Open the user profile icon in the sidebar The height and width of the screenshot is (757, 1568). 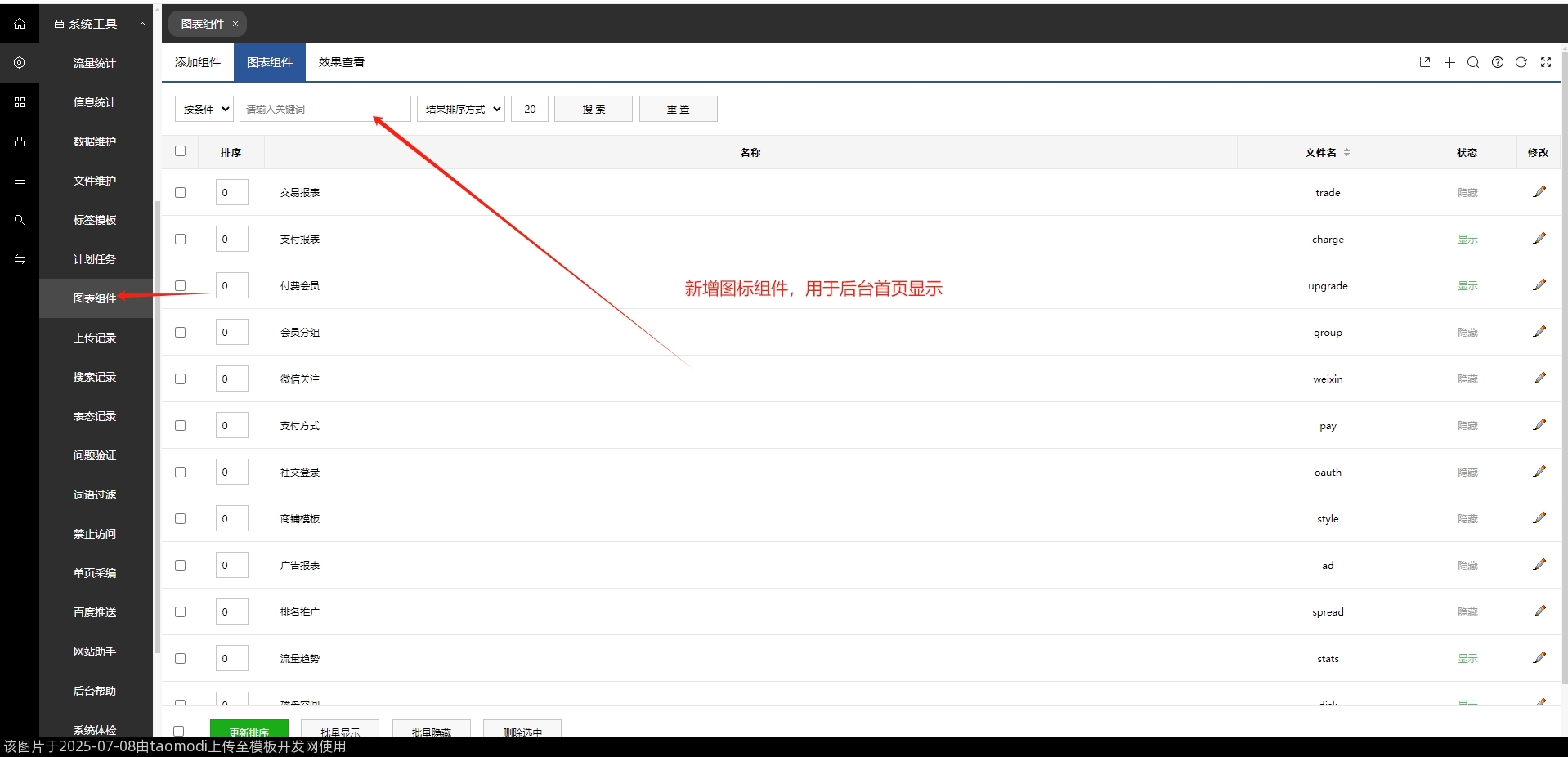19,141
